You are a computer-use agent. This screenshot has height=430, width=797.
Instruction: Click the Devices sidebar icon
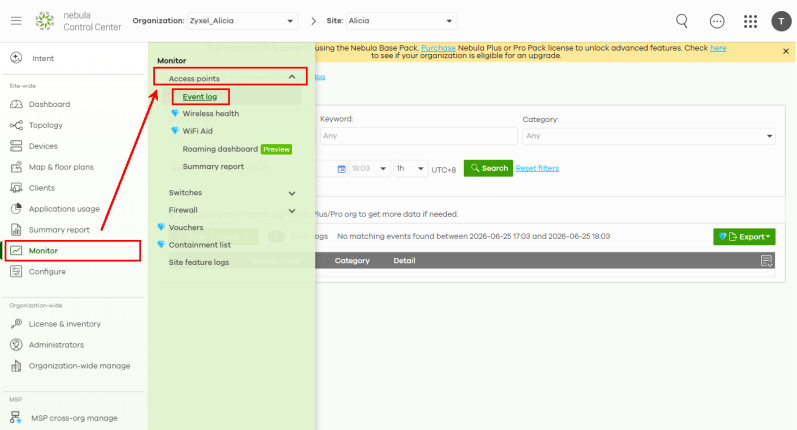tap(16, 146)
